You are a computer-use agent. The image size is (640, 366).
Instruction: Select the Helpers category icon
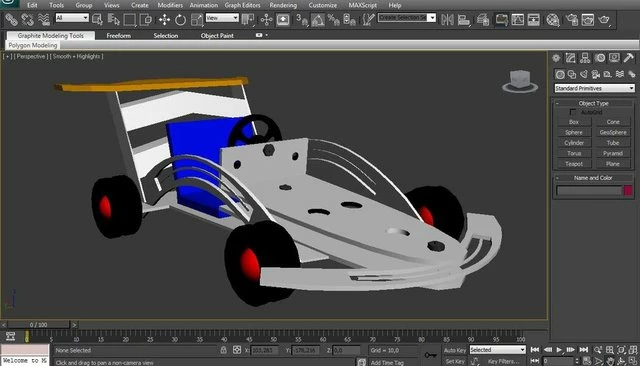tap(608, 74)
